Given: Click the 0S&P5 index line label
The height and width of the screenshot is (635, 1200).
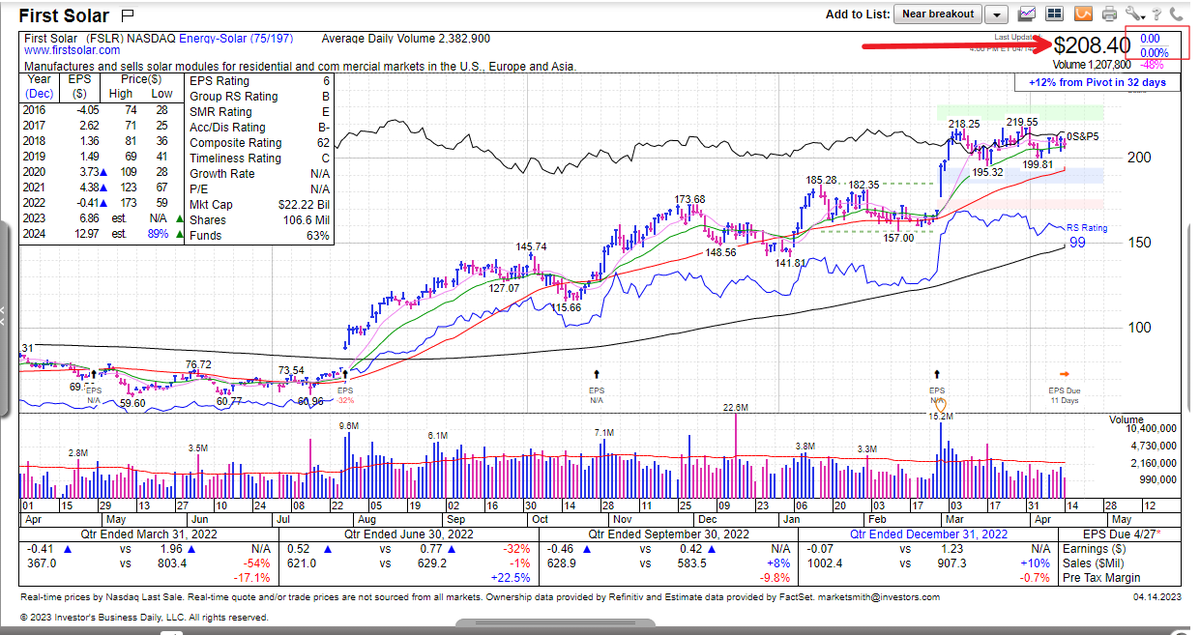Looking at the screenshot, I should (x=1081, y=135).
